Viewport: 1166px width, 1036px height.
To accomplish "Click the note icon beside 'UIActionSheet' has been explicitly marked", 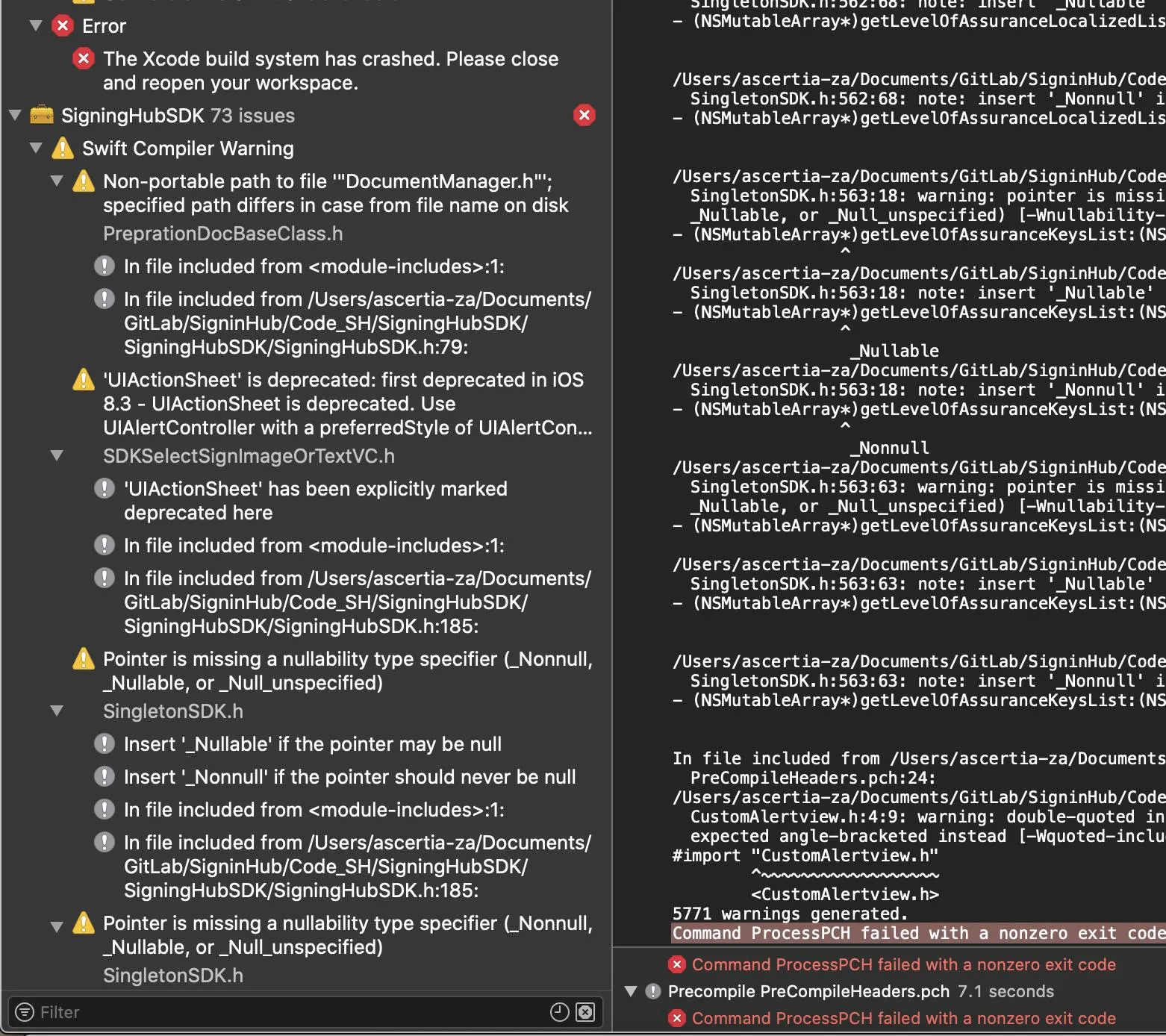I will [x=105, y=488].
